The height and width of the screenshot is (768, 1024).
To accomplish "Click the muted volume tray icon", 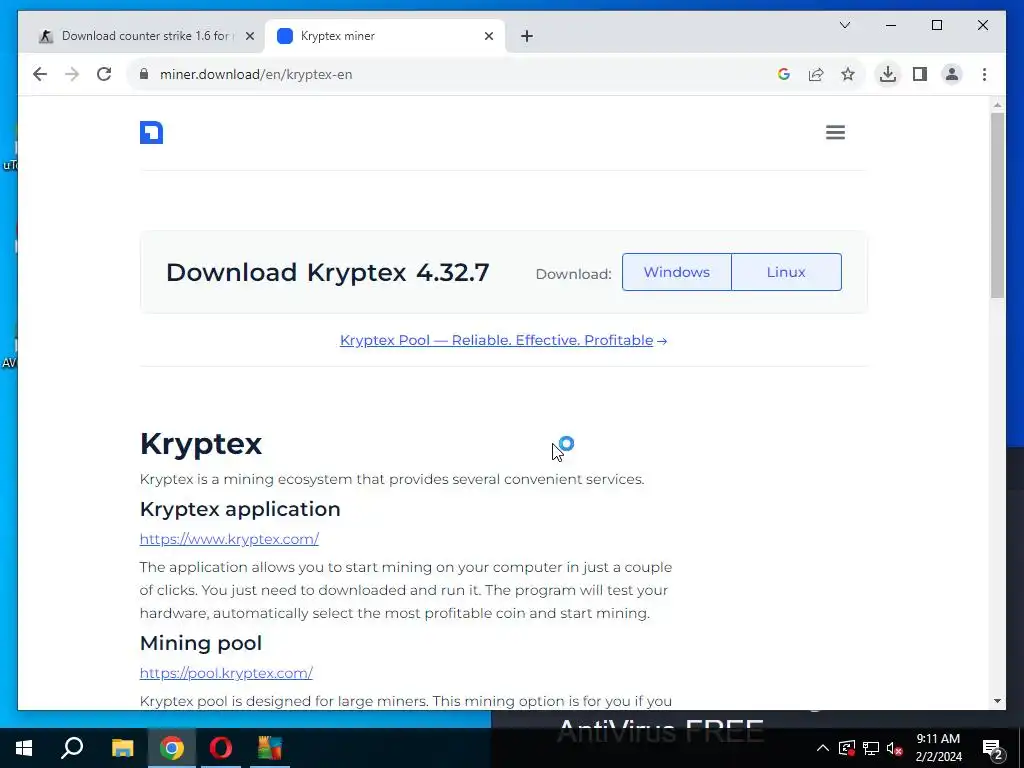I will [895, 748].
